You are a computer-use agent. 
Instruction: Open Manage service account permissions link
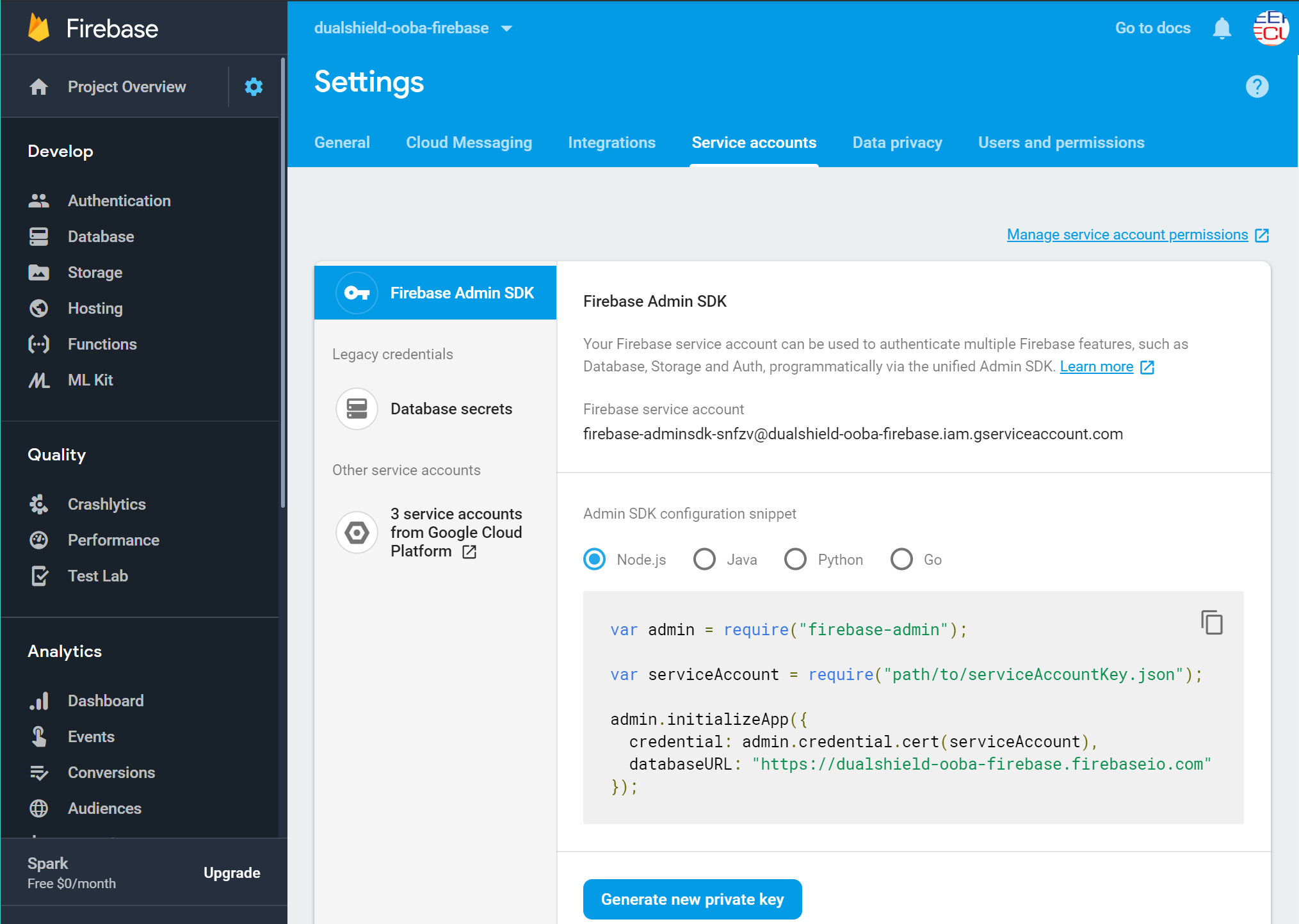tap(1127, 234)
